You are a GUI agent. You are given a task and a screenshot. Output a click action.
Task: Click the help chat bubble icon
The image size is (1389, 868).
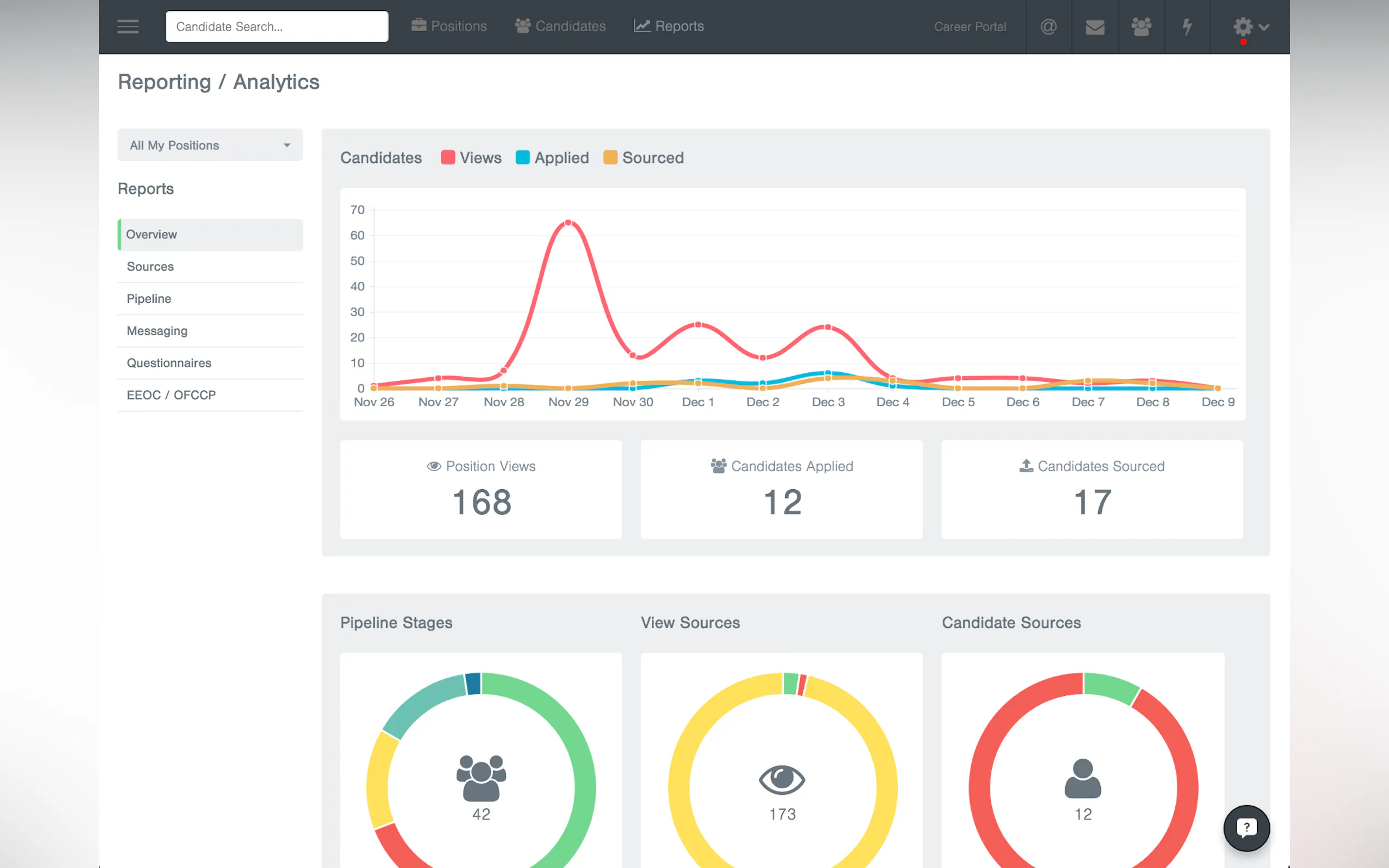click(x=1246, y=828)
